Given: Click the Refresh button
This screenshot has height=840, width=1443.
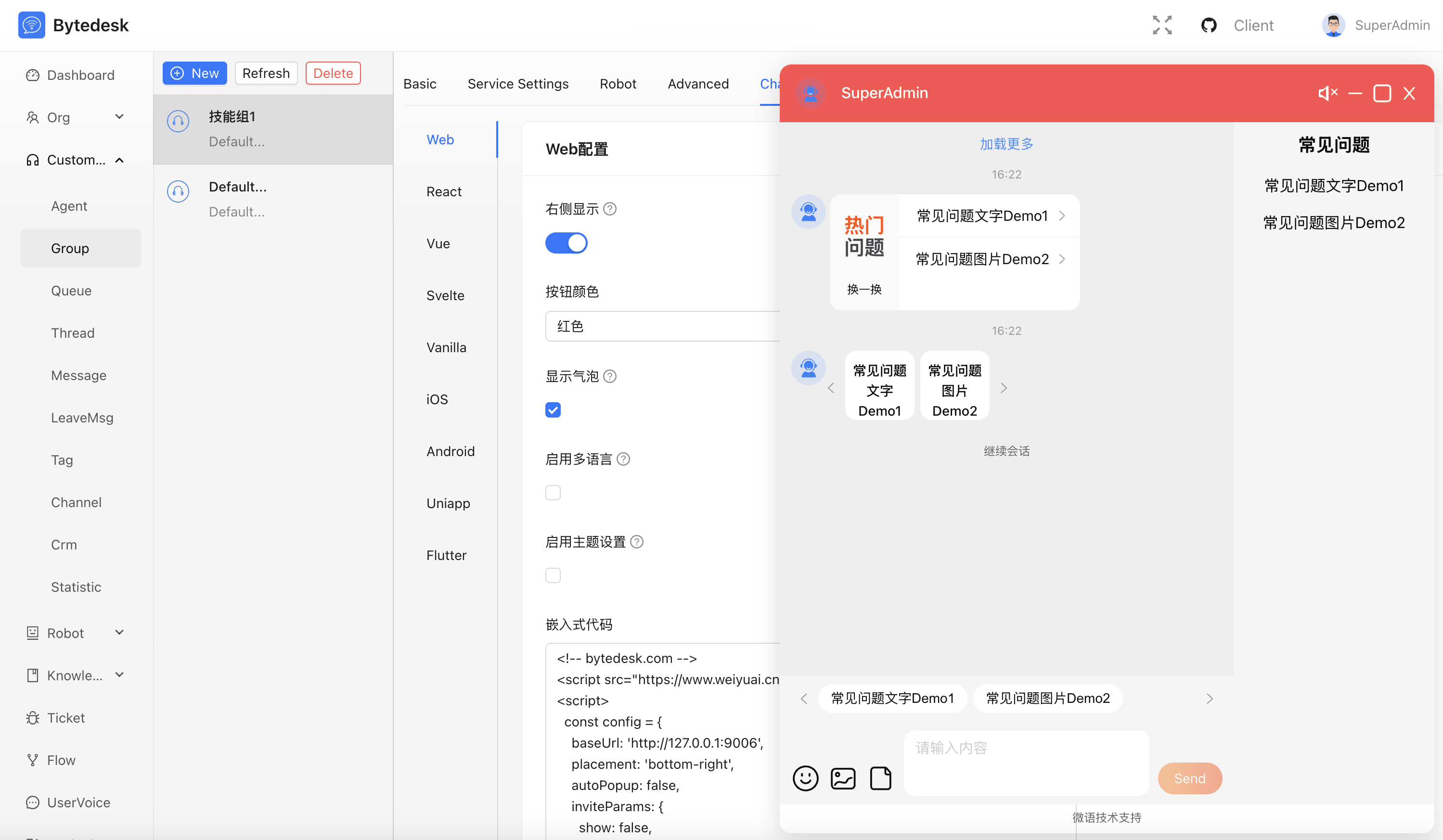Looking at the screenshot, I should coord(266,73).
